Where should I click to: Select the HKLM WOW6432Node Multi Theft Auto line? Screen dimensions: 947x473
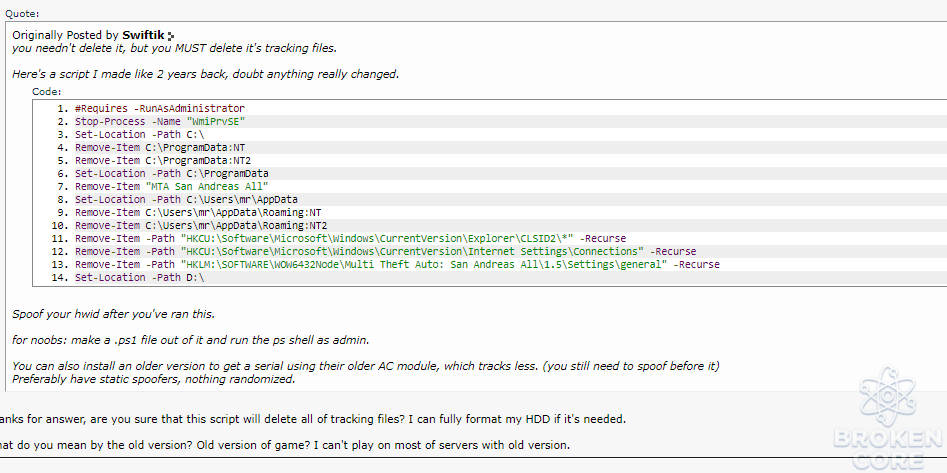(397, 265)
